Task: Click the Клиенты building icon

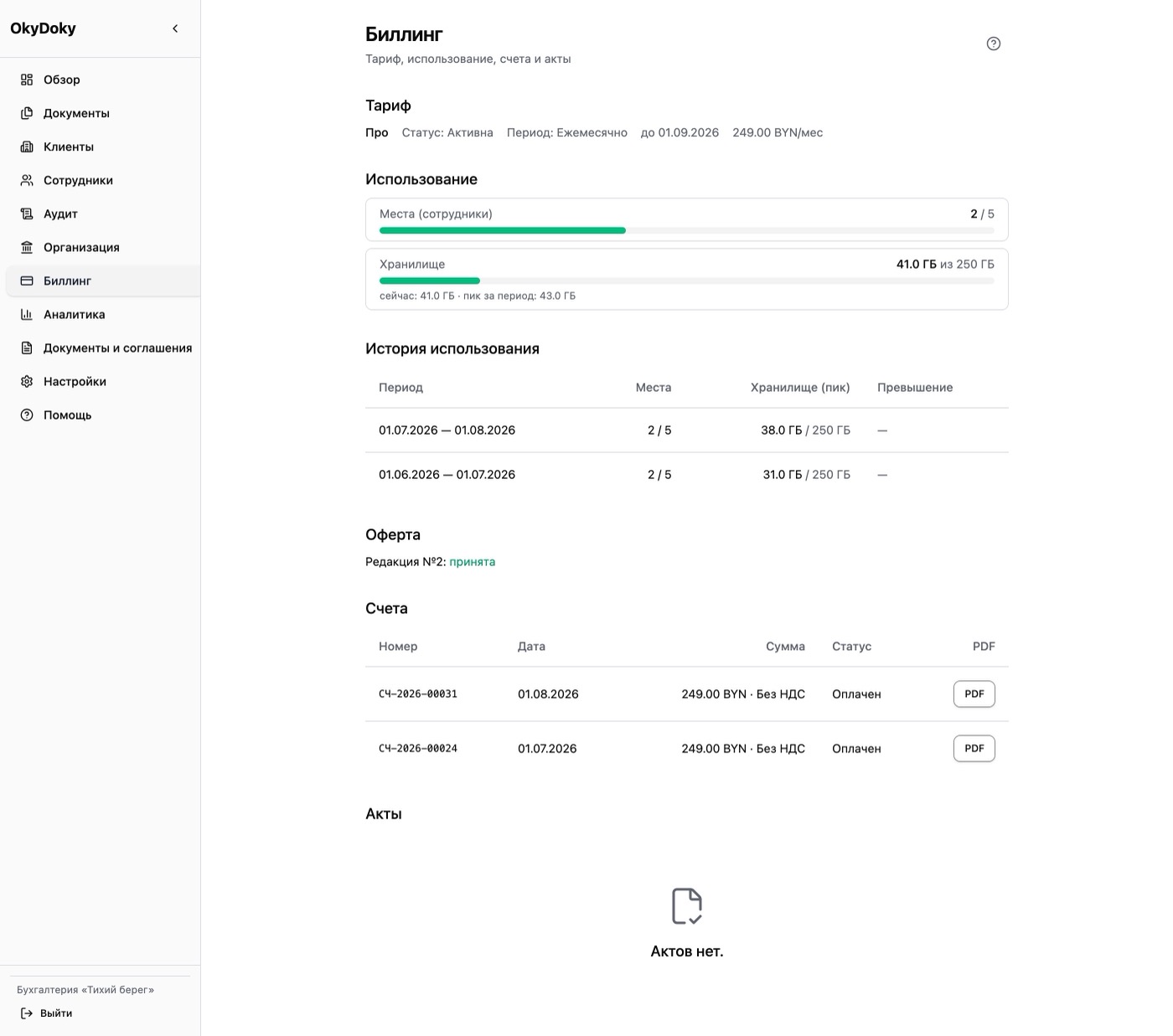Action: [27, 147]
